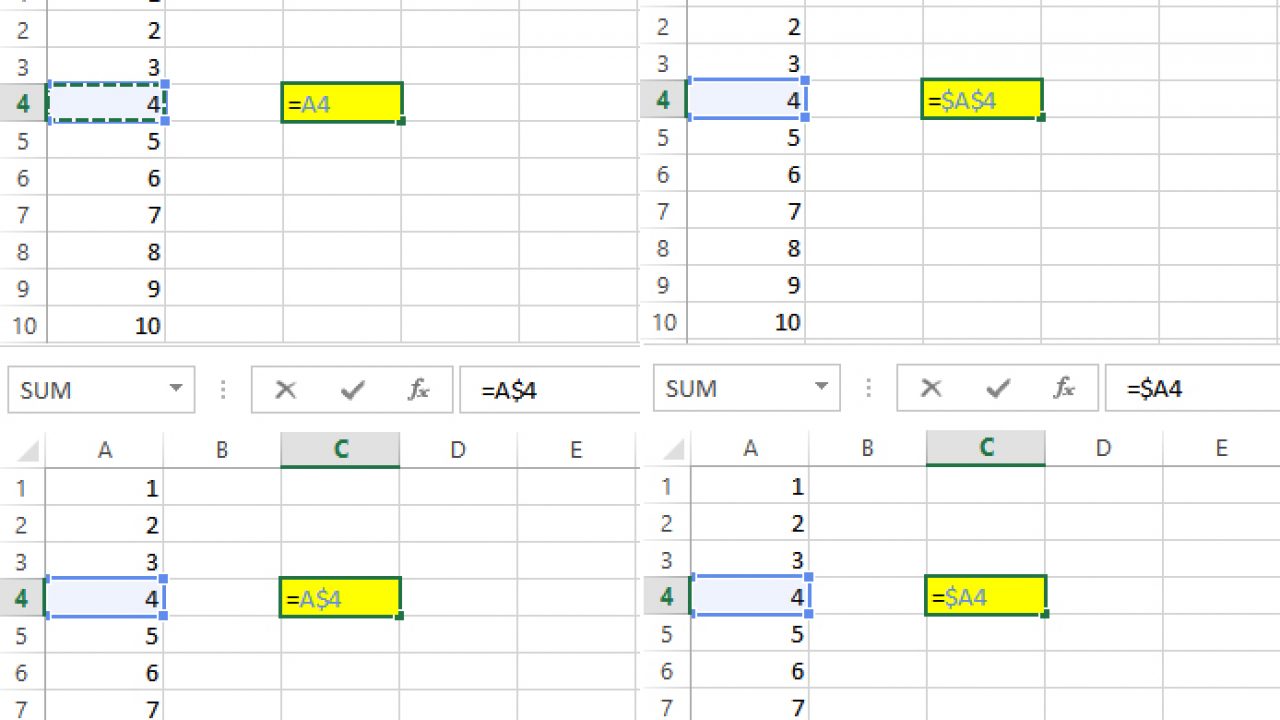Select column B header in bottom-left sheet
The height and width of the screenshot is (720, 1280).
(x=222, y=451)
